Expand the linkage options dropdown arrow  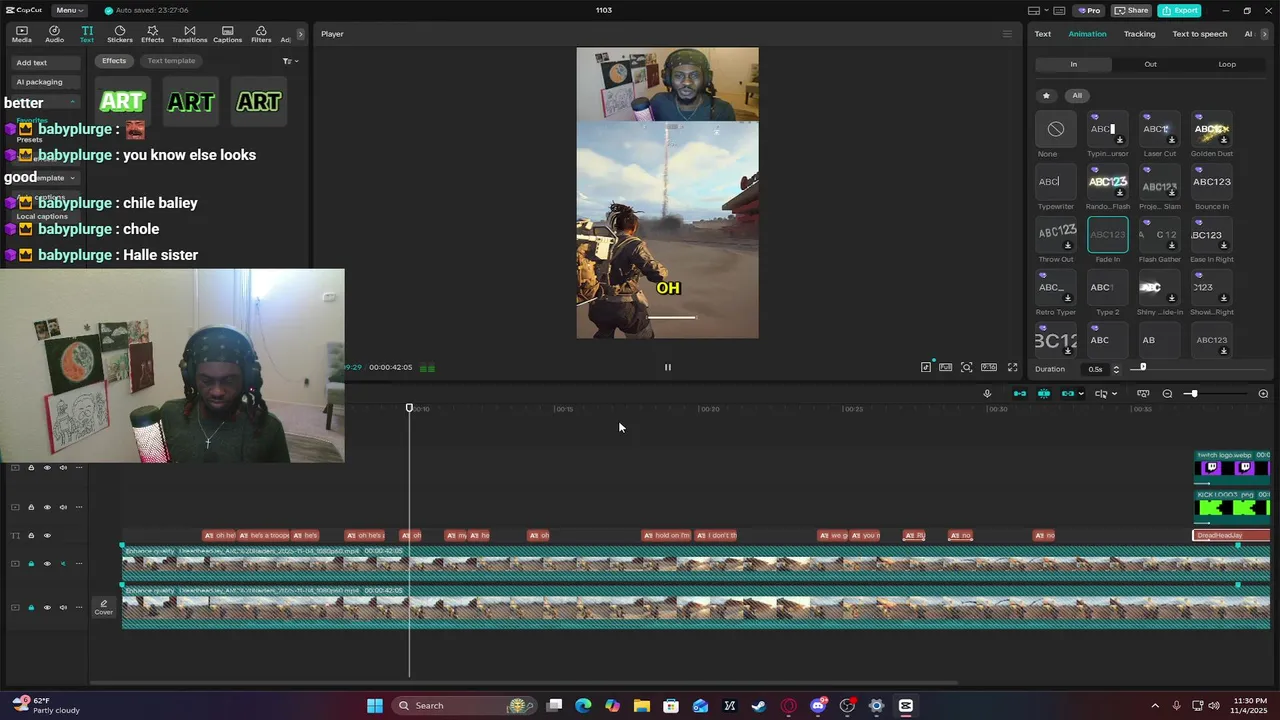[x=1081, y=394]
